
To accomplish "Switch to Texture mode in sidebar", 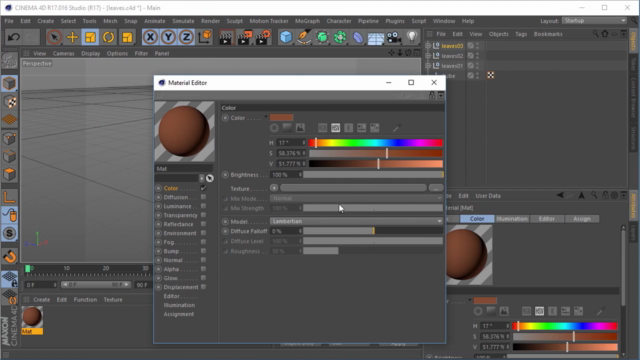I will point(9,102).
